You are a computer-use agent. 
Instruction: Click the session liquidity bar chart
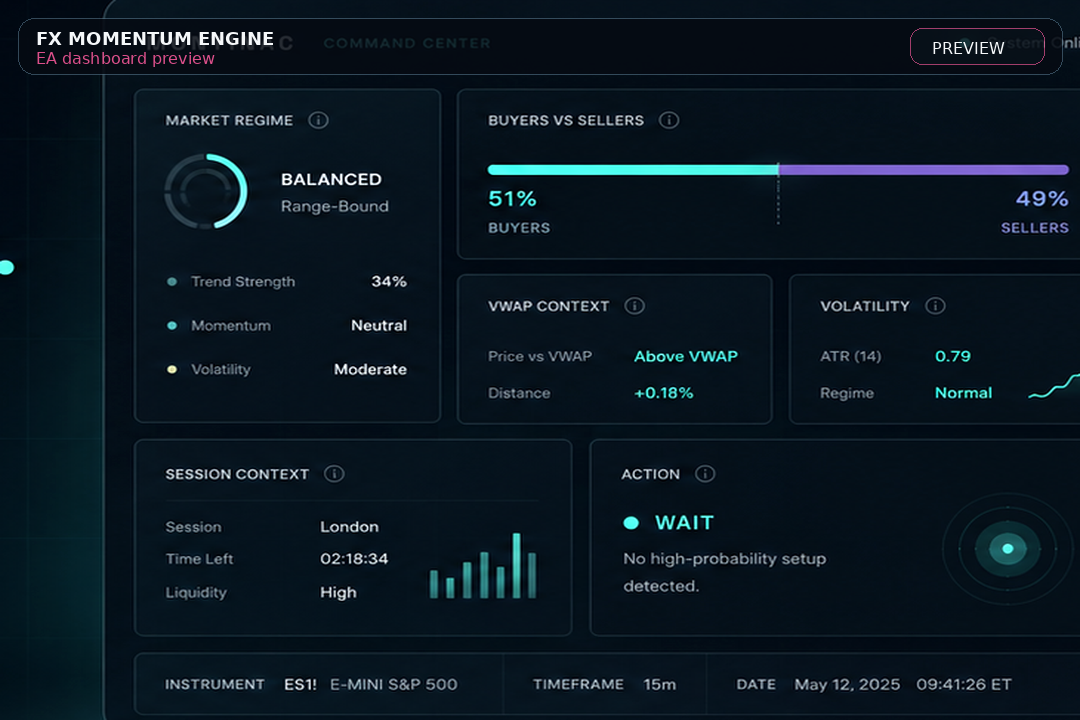coord(483,565)
